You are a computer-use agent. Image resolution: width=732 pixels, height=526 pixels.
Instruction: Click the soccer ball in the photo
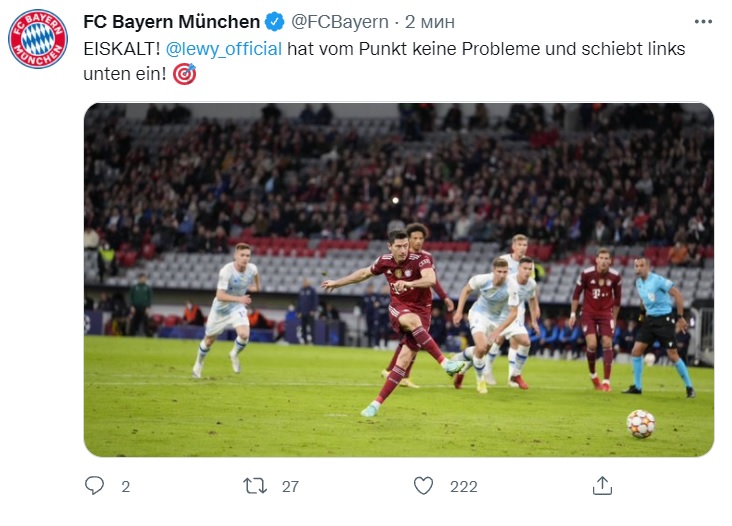(x=641, y=424)
